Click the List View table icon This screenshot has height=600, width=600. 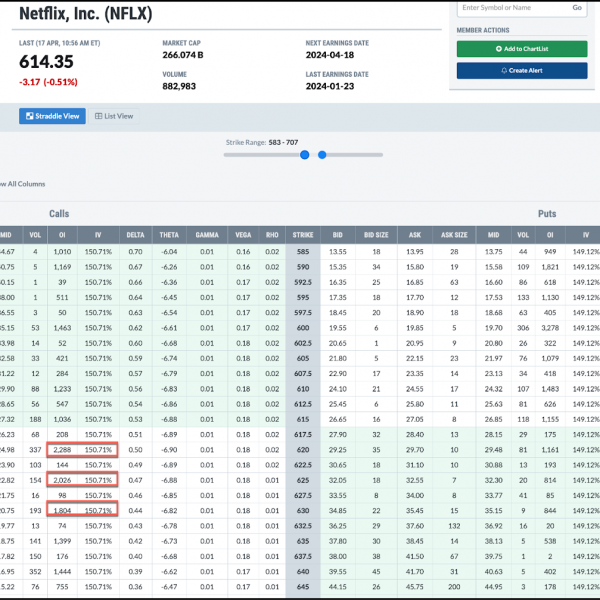click(98, 116)
